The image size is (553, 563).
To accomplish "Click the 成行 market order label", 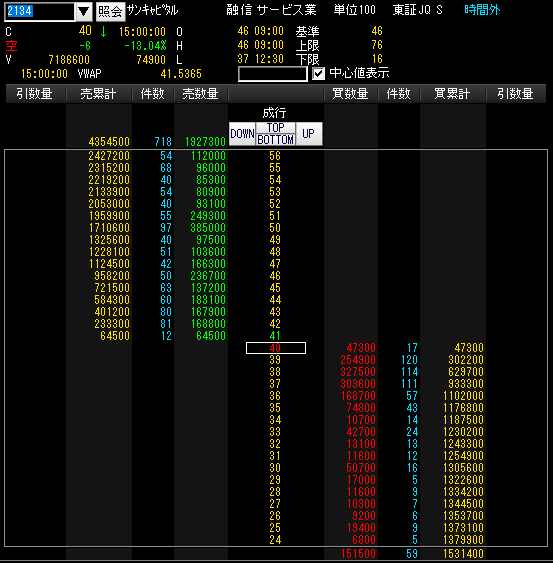I will click(x=274, y=113).
